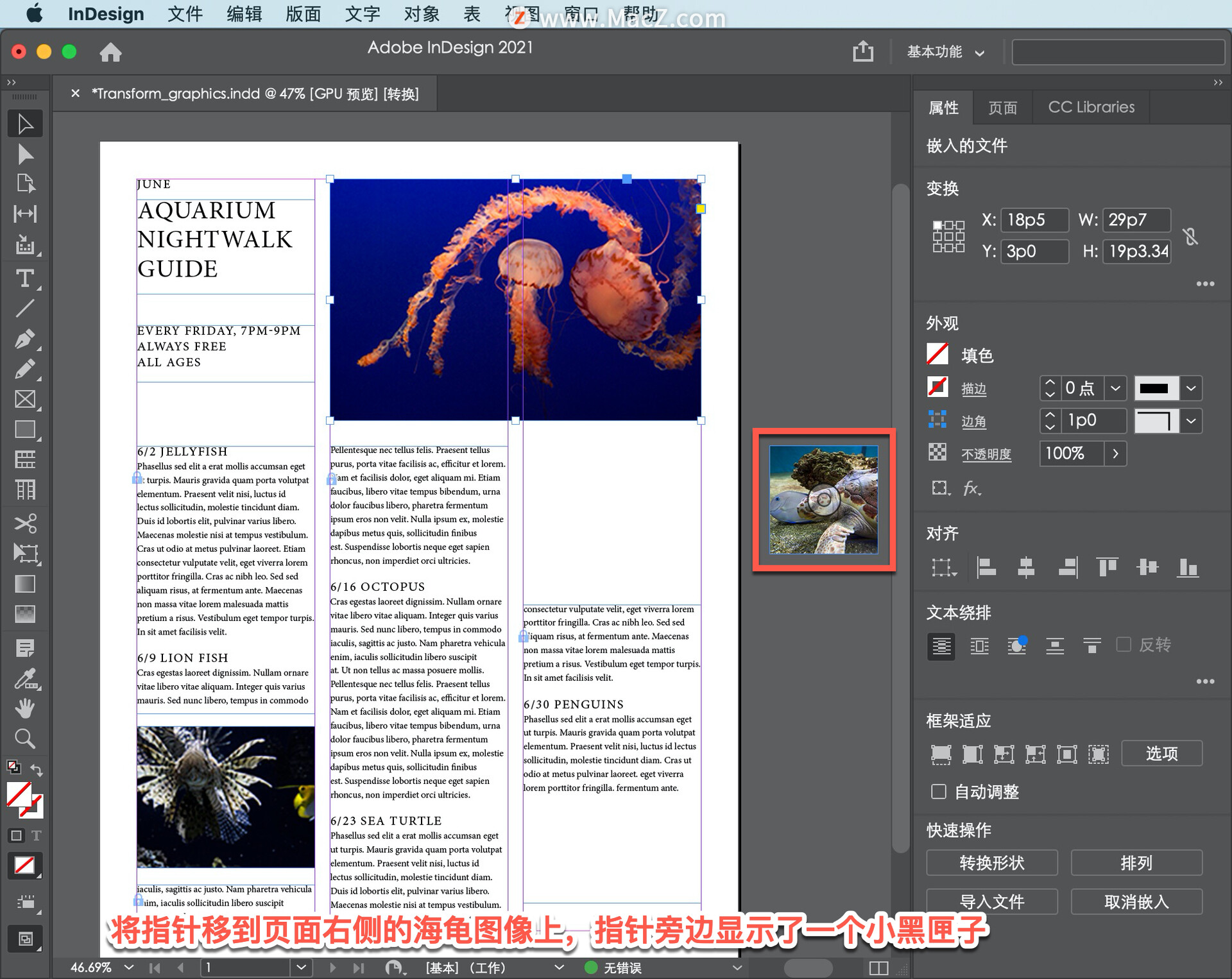Click the 转换形状 button
This screenshot has height=979, width=1232.
991,862
